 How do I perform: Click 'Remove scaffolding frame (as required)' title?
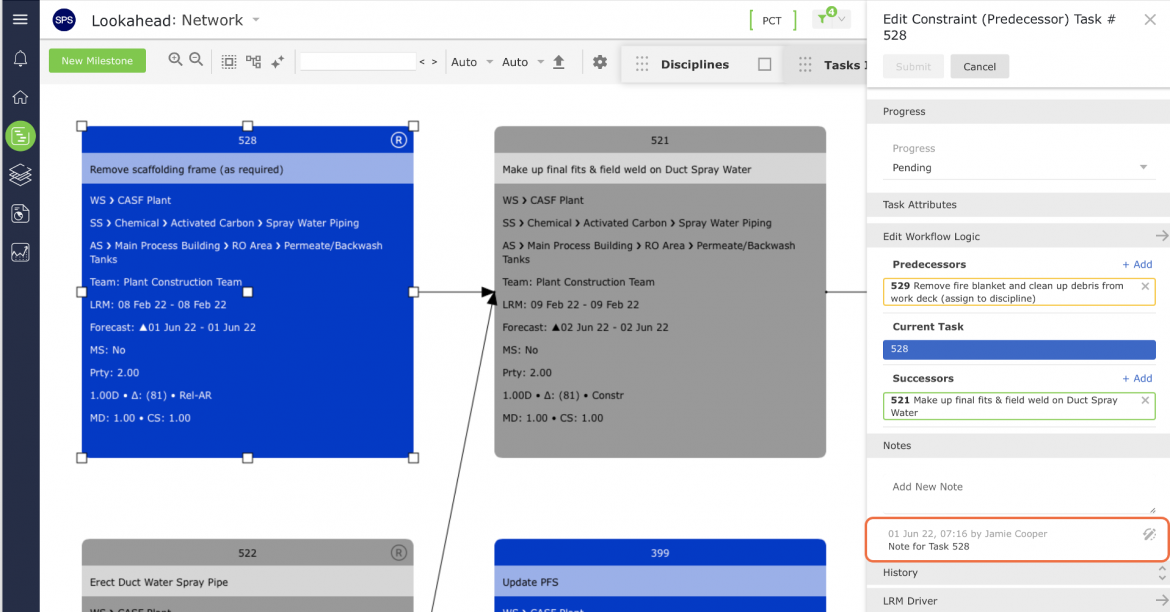(x=187, y=169)
